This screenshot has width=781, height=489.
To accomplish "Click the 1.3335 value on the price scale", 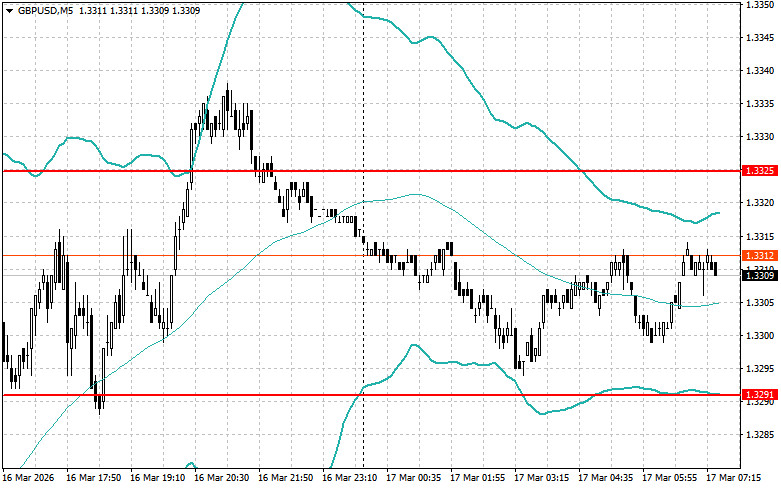I will pyautogui.click(x=760, y=104).
